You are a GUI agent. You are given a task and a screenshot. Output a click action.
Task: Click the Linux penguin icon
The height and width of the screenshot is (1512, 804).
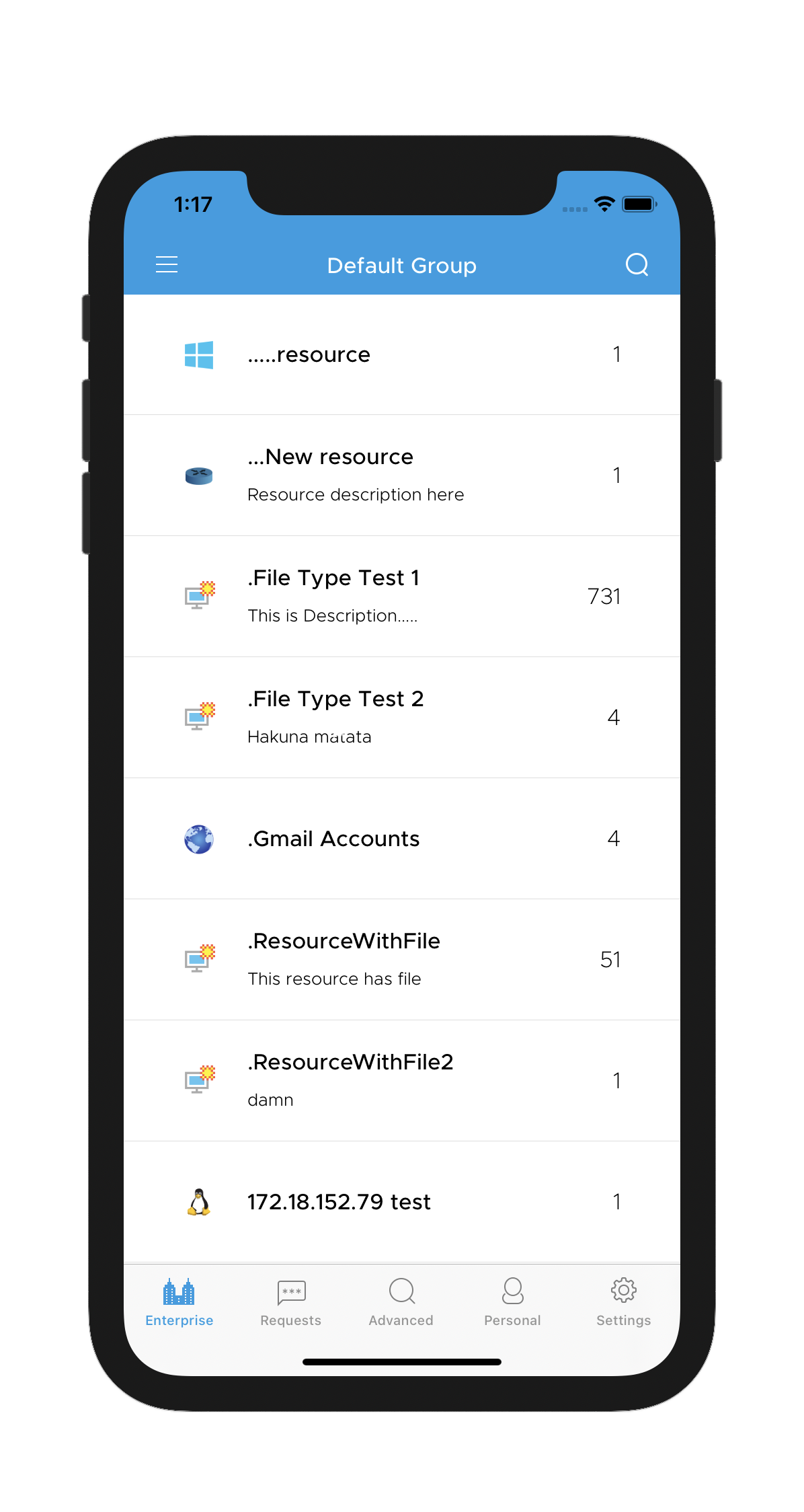click(199, 1202)
